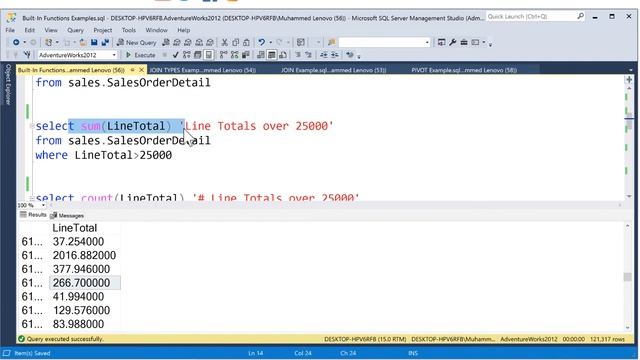Undo the last action
The height and width of the screenshot is (360, 640).
(262, 42)
